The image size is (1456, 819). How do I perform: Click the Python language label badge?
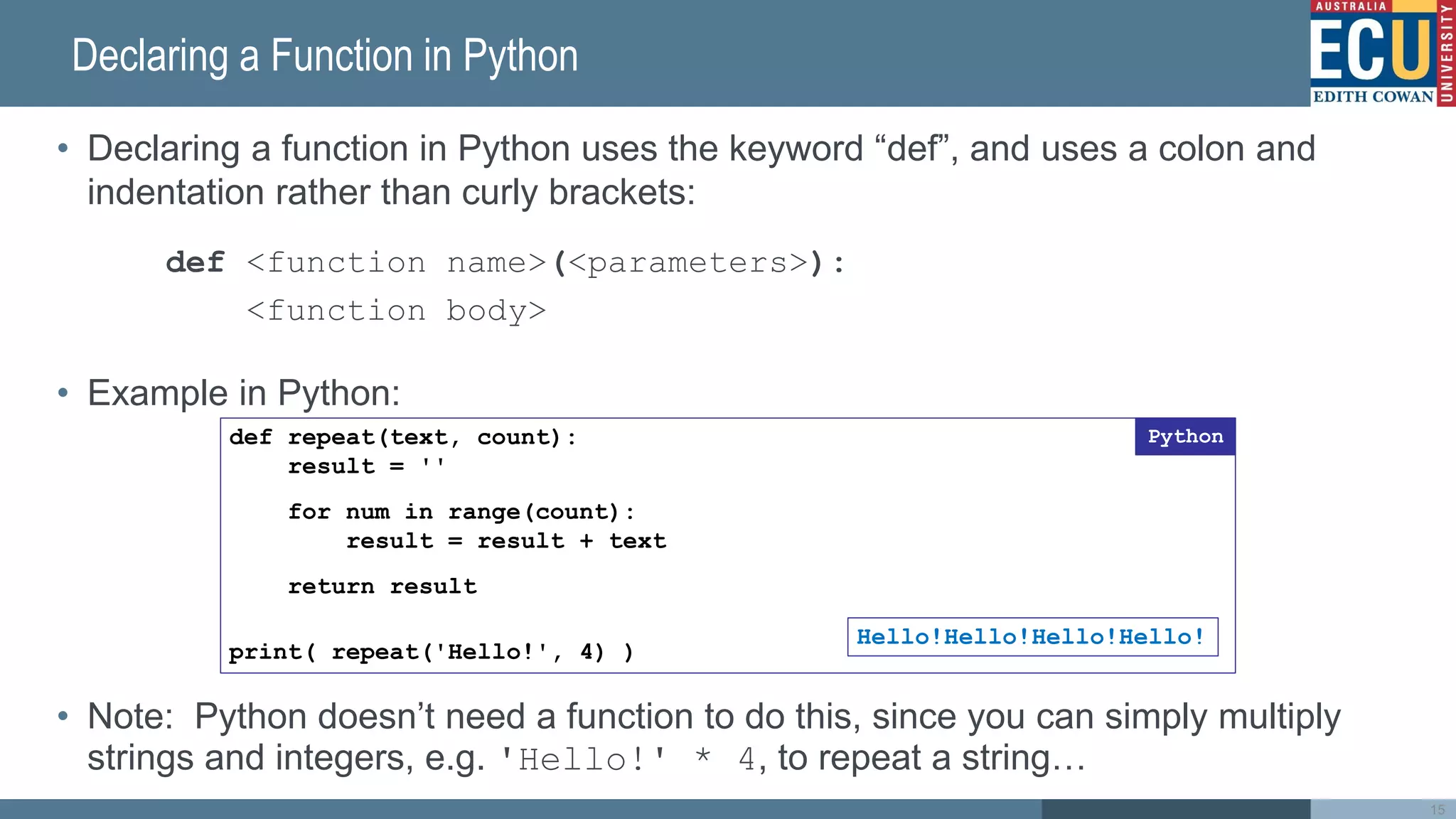pyautogui.click(x=1184, y=437)
